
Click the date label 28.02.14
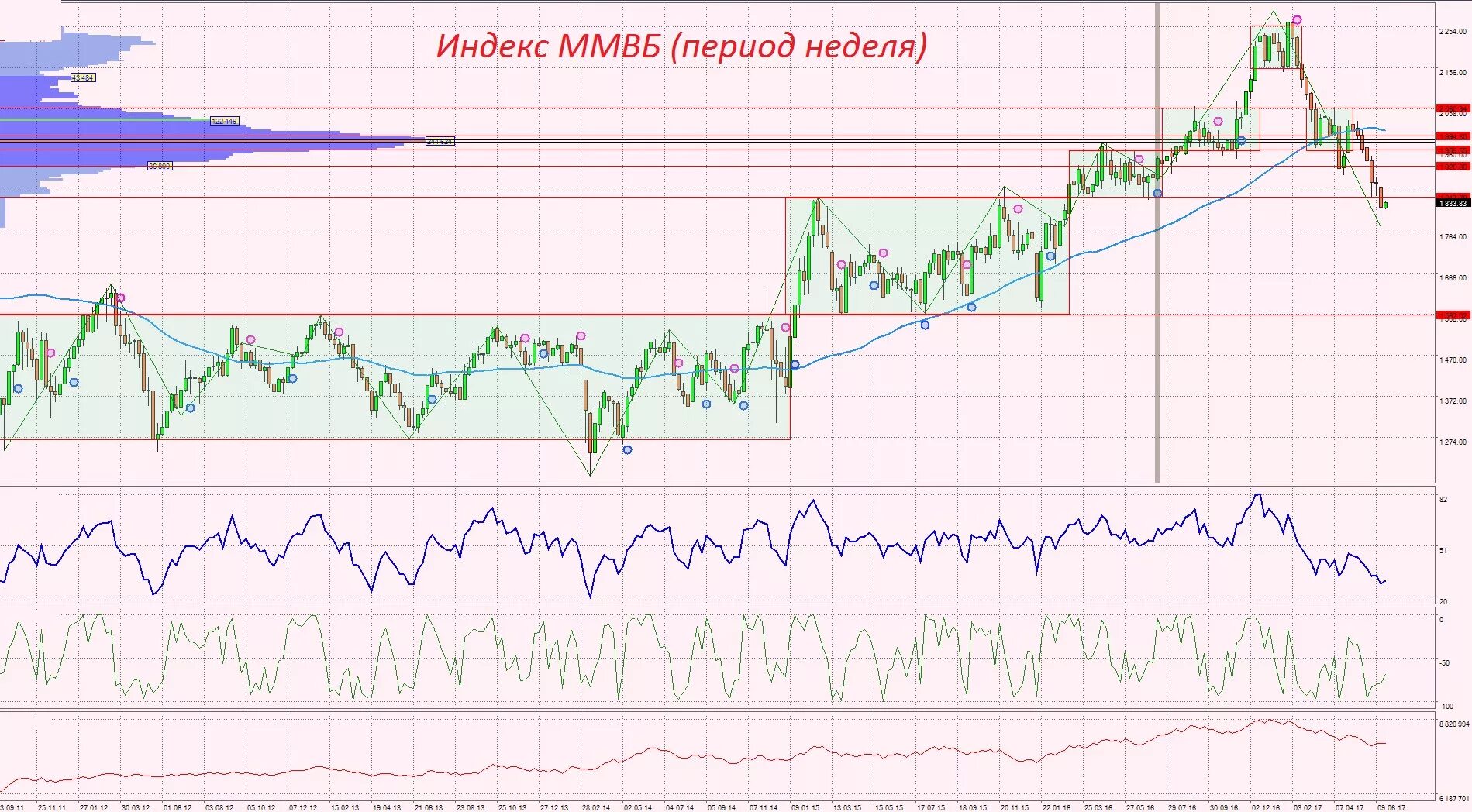coord(596,807)
